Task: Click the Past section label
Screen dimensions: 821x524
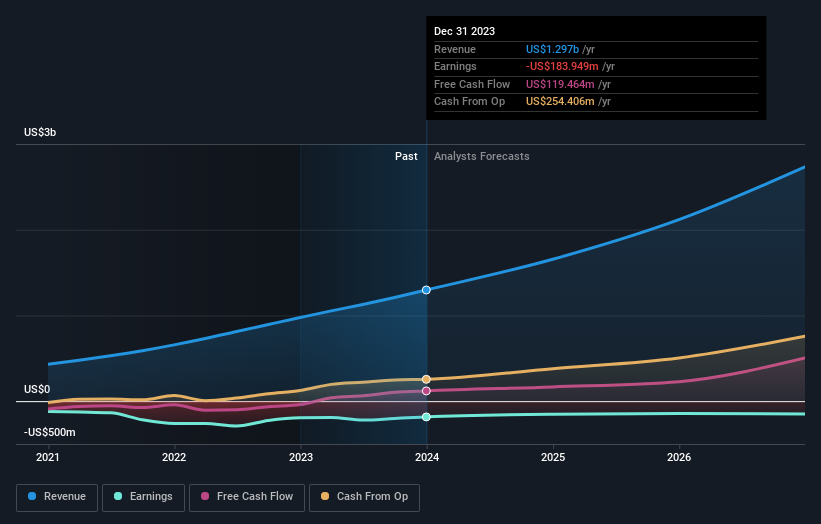Action: [x=406, y=157]
